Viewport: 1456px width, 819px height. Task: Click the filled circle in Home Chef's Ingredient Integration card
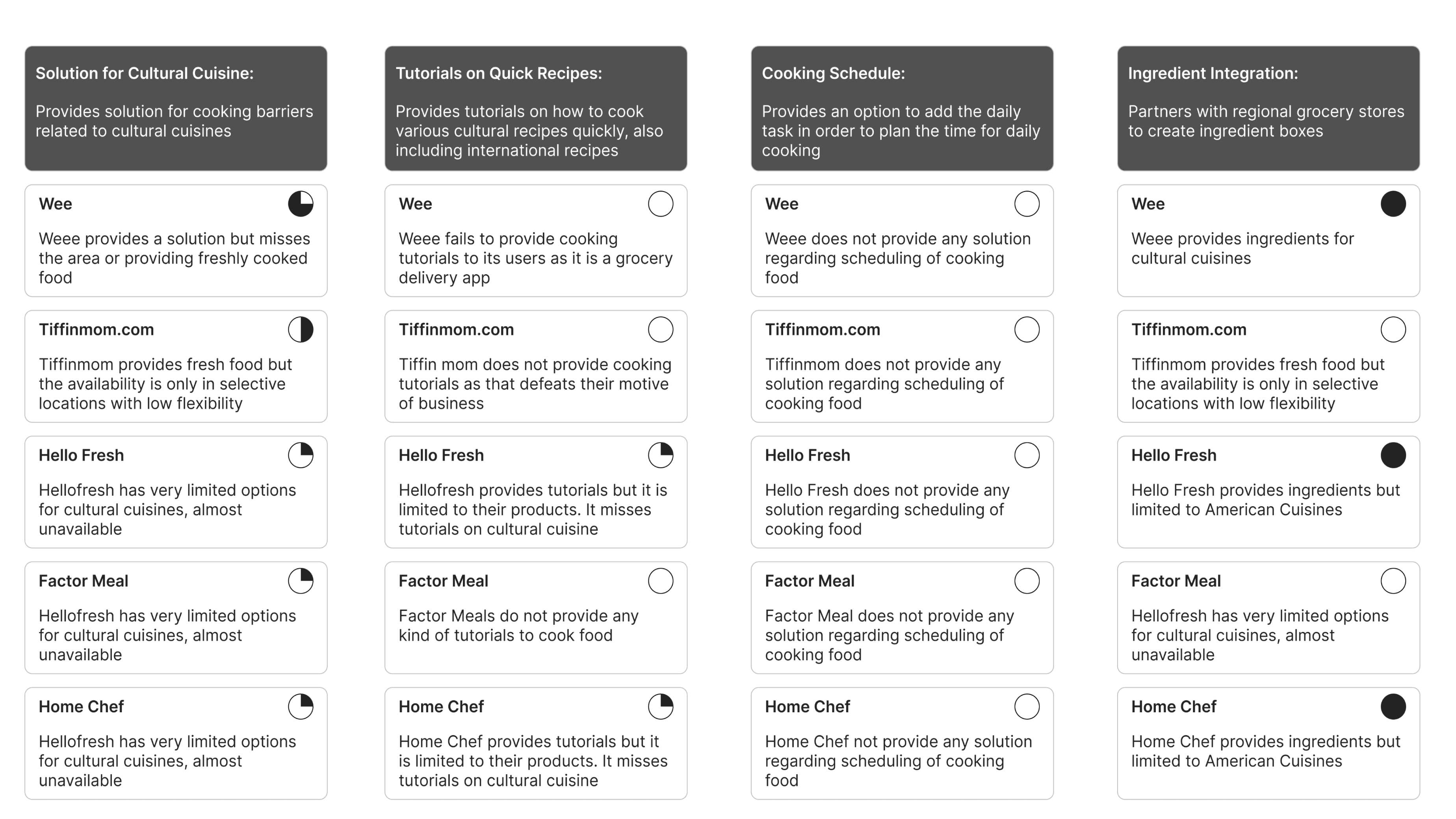pyautogui.click(x=1393, y=706)
